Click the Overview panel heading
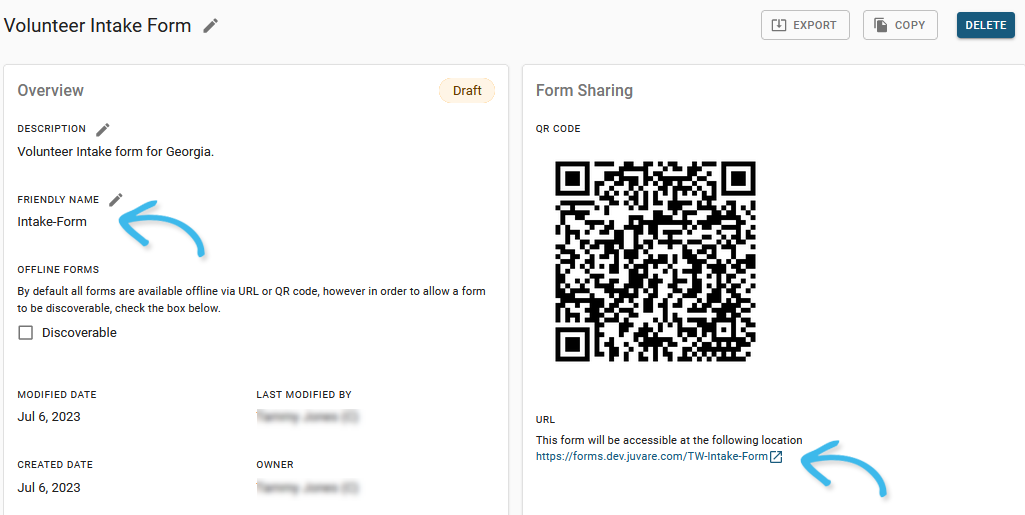Screen dimensions: 1025x515 click(x=51, y=90)
